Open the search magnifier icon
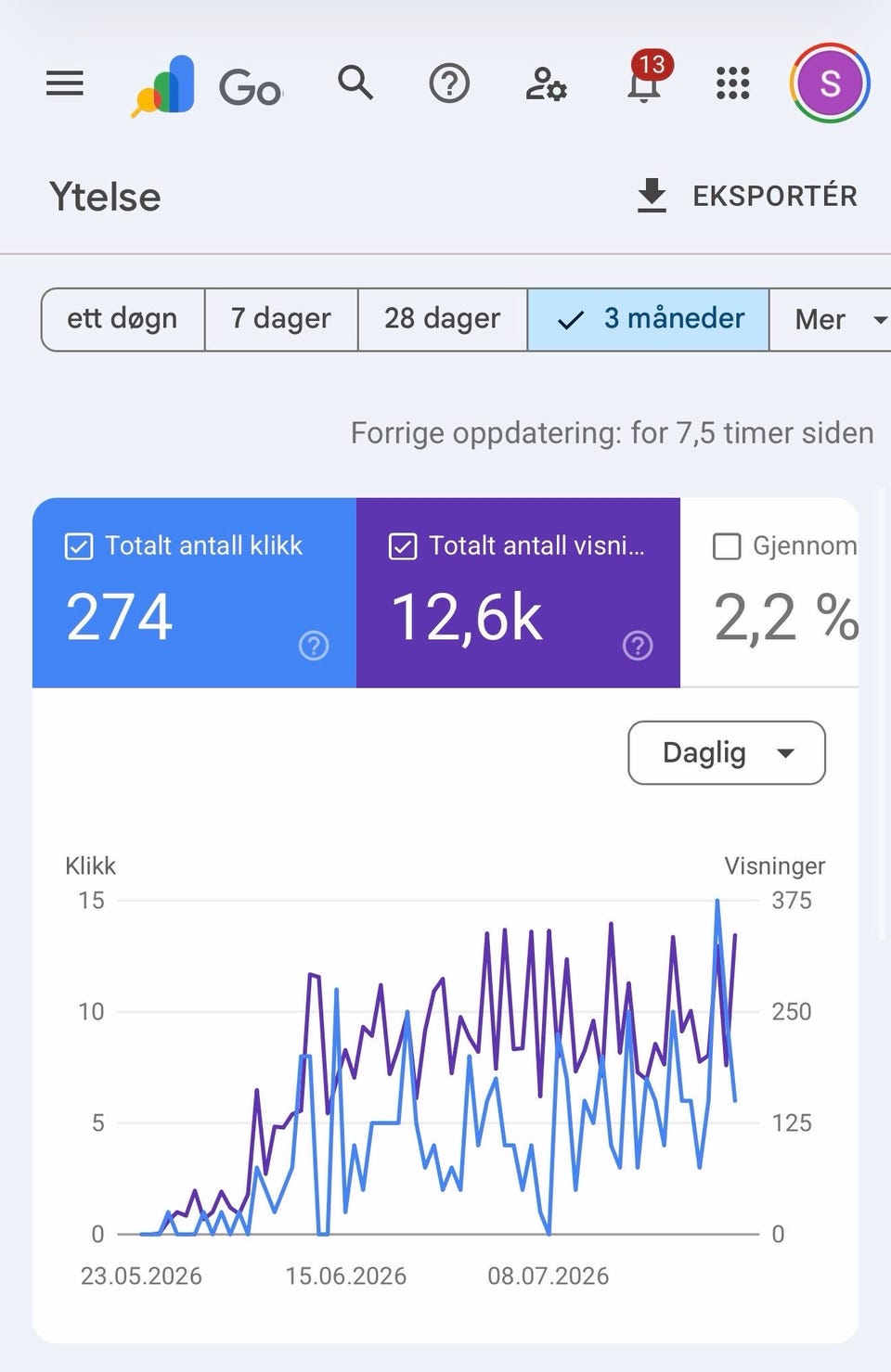 355,83
